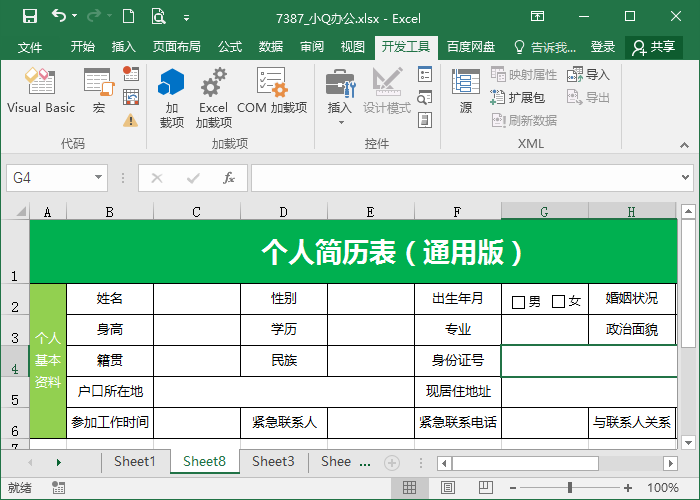Open the Add-ins (加载项) store icon
Image resolution: width=700 pixels, height=500 pixels.
click(171, 98)
